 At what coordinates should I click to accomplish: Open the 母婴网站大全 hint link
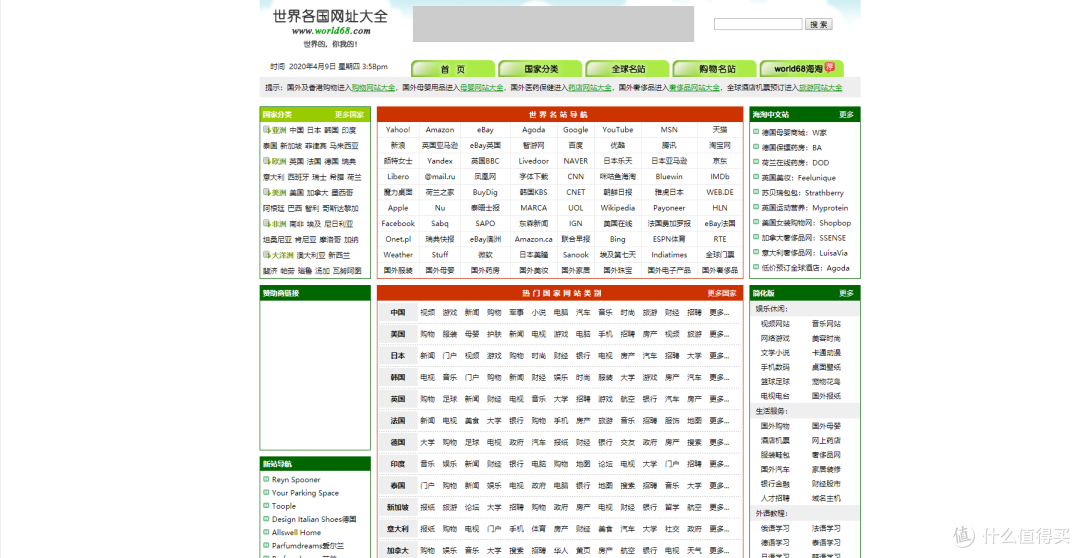(481, 87)
